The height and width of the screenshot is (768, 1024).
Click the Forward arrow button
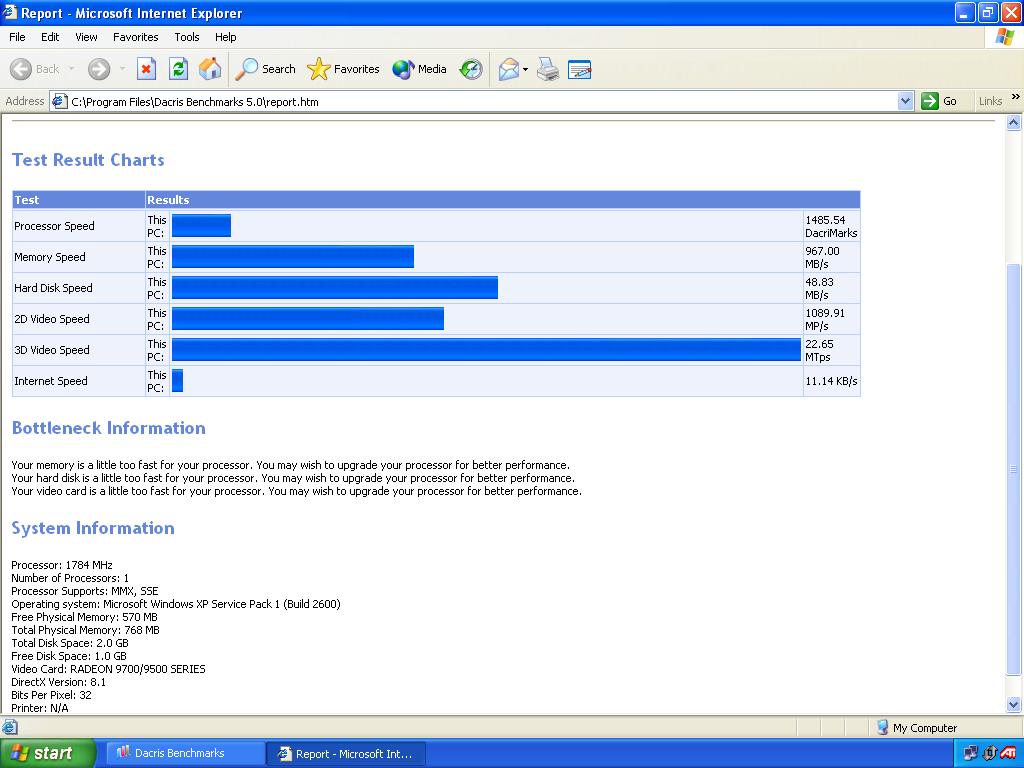pyautogui.click(x=99, y=69)
